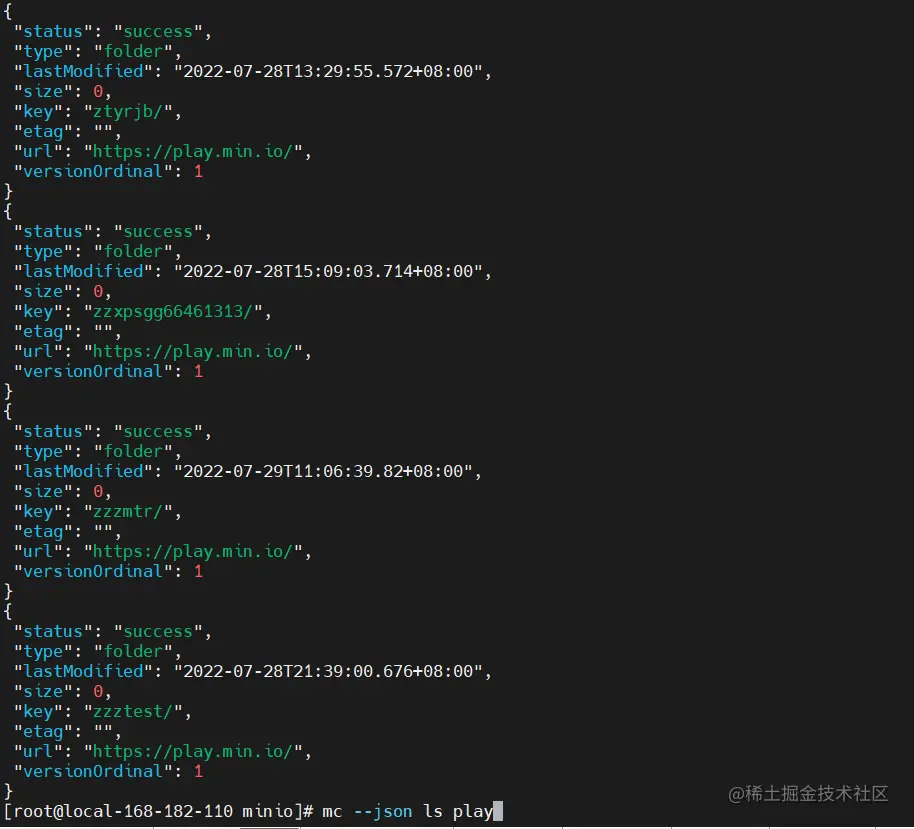Click the play.min.io URL in zzztest entry
914x829 pixels.
point(192,751)
